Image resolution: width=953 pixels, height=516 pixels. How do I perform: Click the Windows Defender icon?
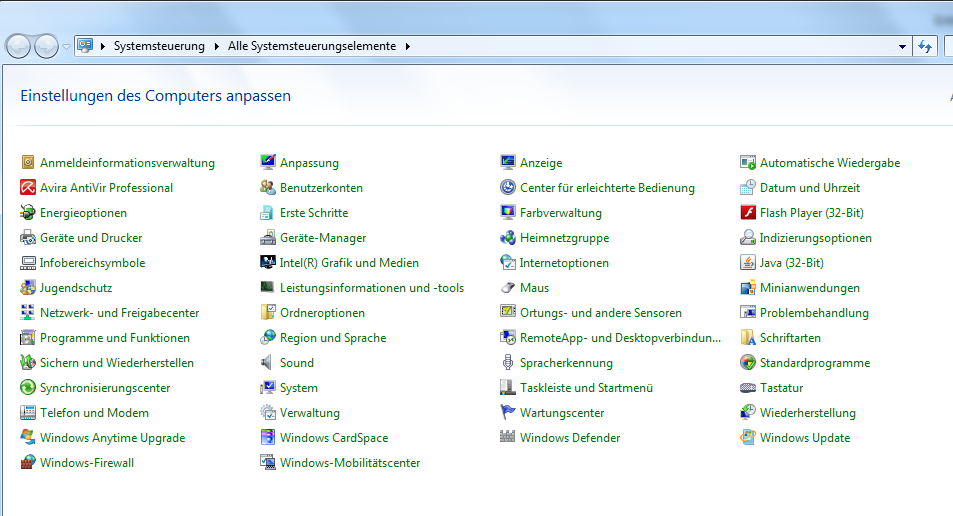point(508,437)
